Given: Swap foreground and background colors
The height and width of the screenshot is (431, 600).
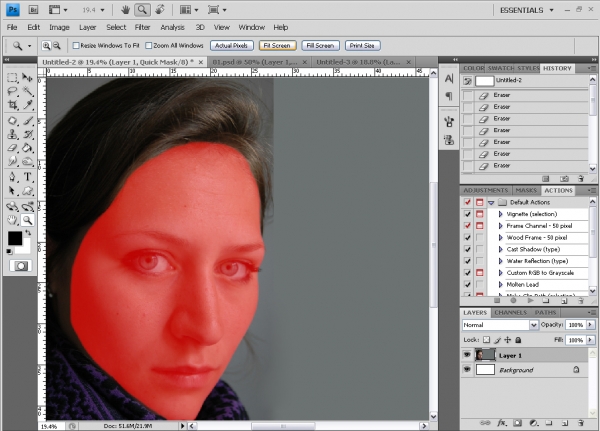Looking at the screenshot, I should click(28, 233).
